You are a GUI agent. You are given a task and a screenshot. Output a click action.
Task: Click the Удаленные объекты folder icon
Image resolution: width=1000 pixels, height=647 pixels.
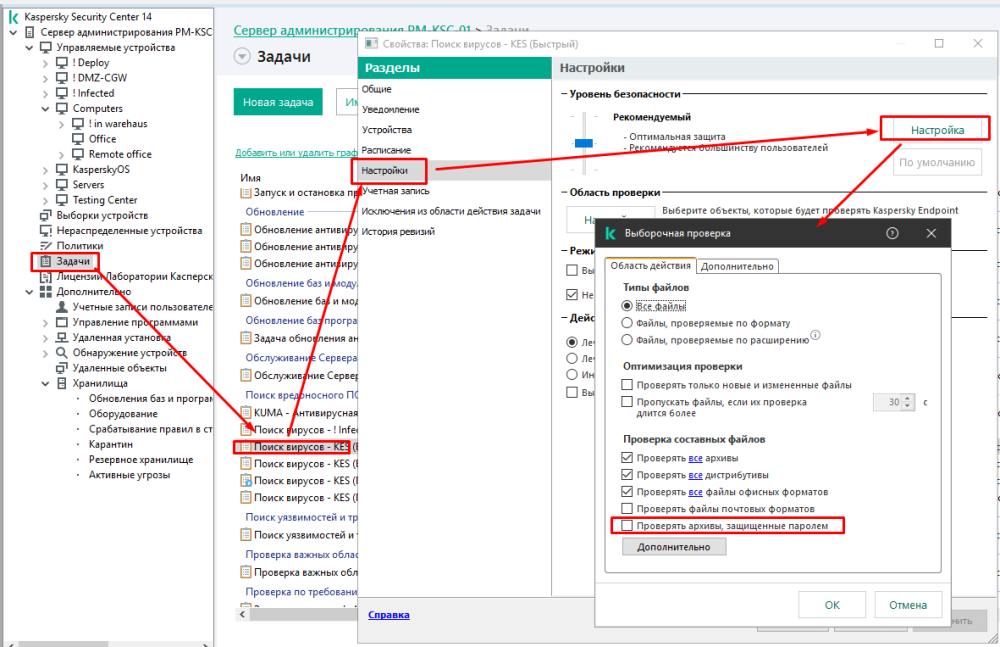(x=62, y=368)
